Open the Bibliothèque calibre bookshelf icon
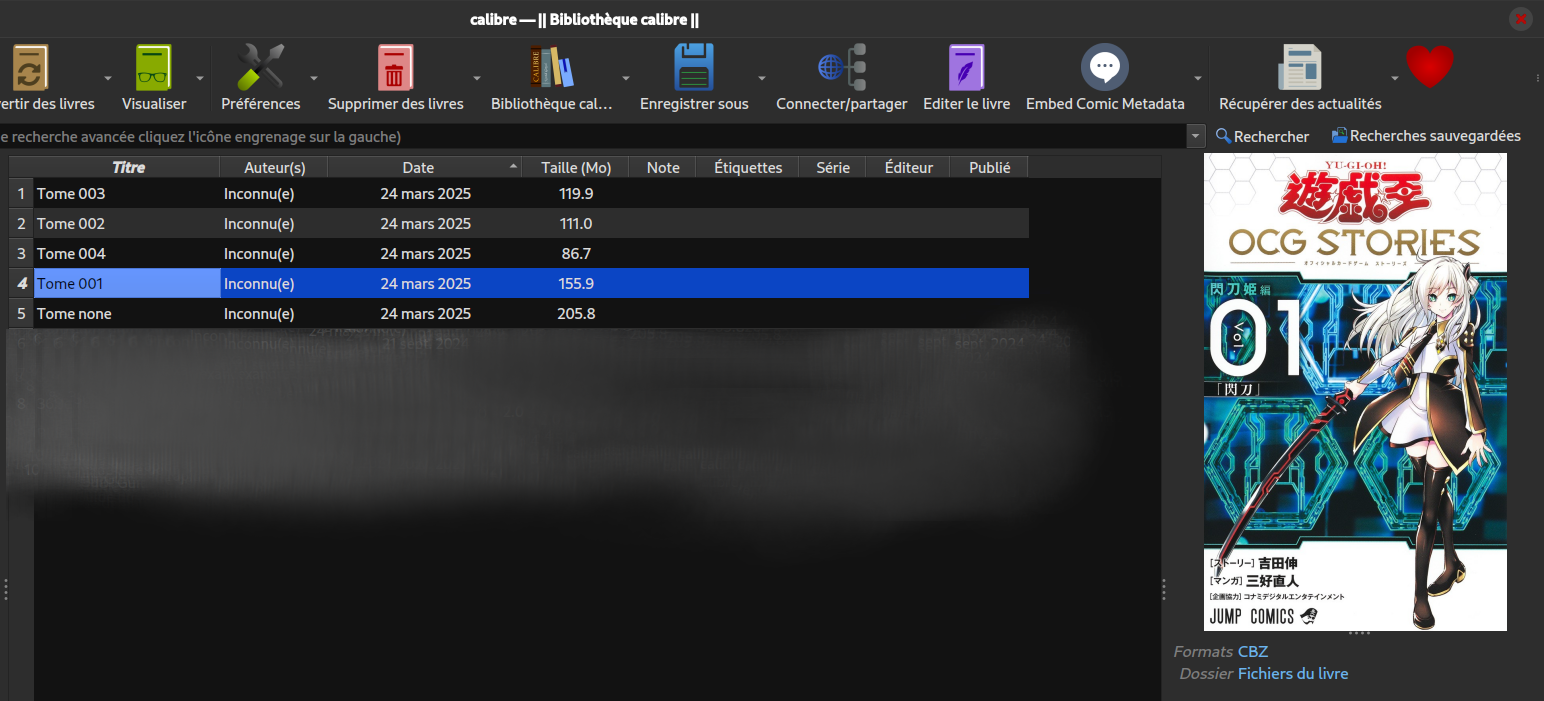Image resolution: width=1544 pixels, height=701 pixels. point(551,68)
